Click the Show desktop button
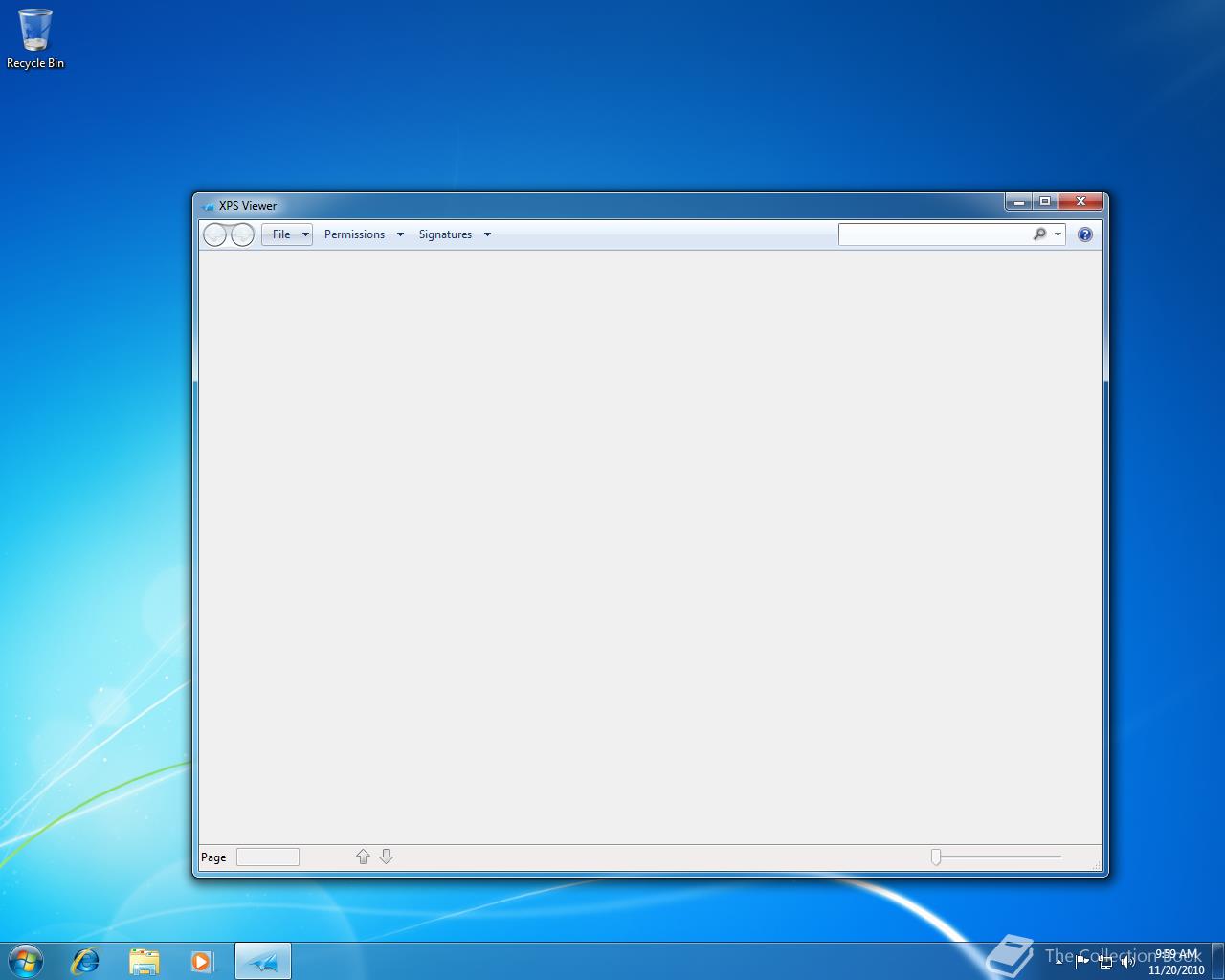This screenshot has width=1225, height=980. click(x=1217, y=961)
